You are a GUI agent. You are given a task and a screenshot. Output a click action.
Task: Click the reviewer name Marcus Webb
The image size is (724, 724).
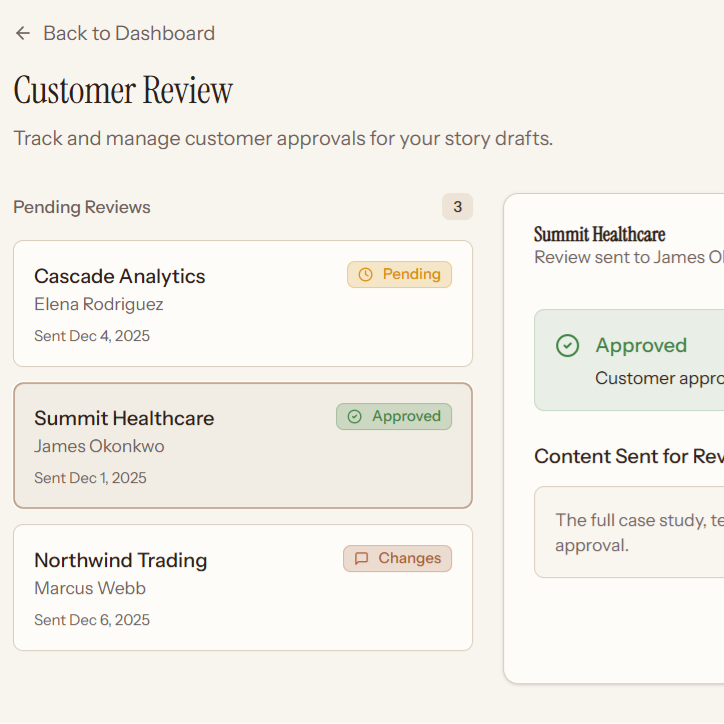click(90, 588)
